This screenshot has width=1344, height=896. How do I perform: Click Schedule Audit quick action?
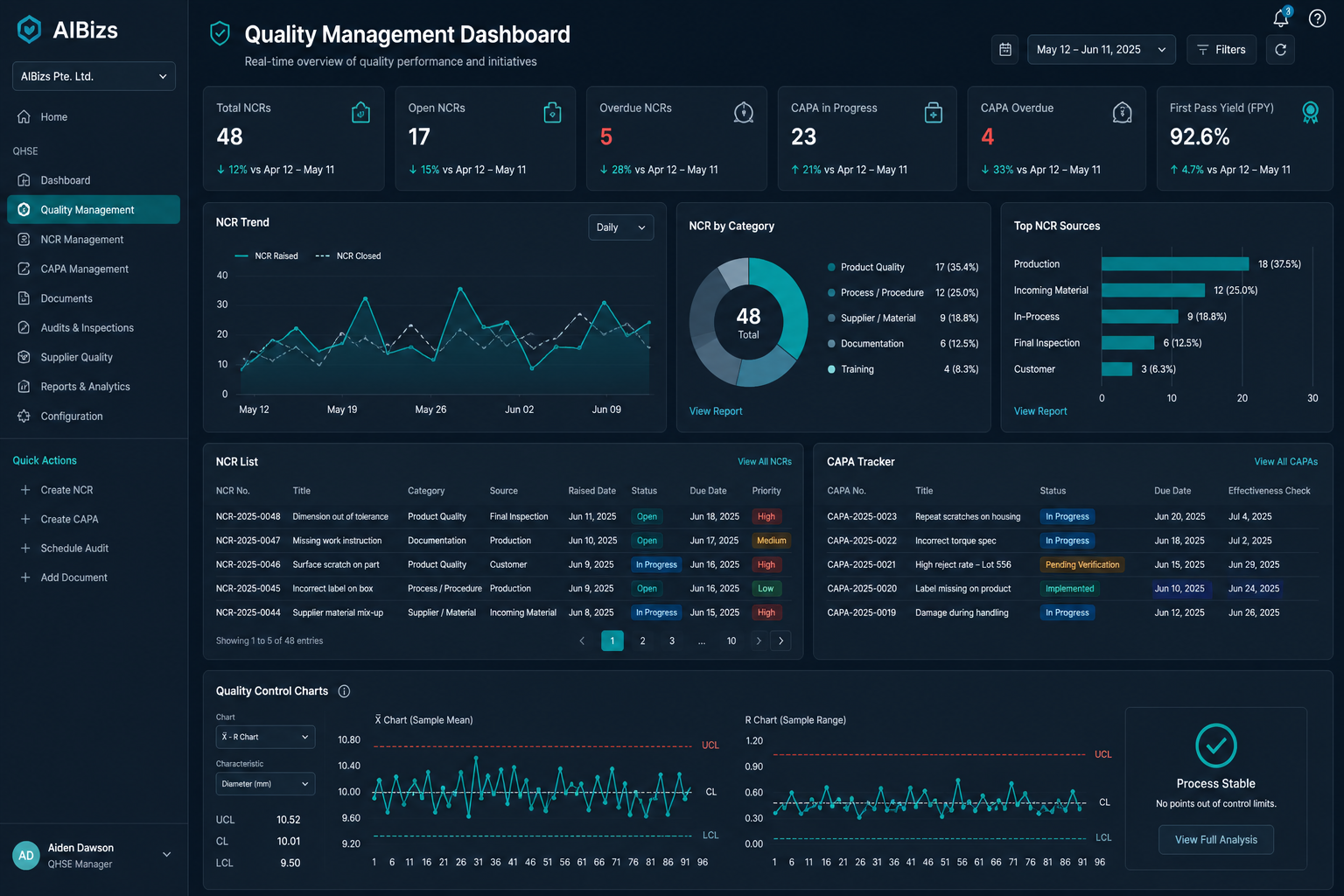pos(74,549)
